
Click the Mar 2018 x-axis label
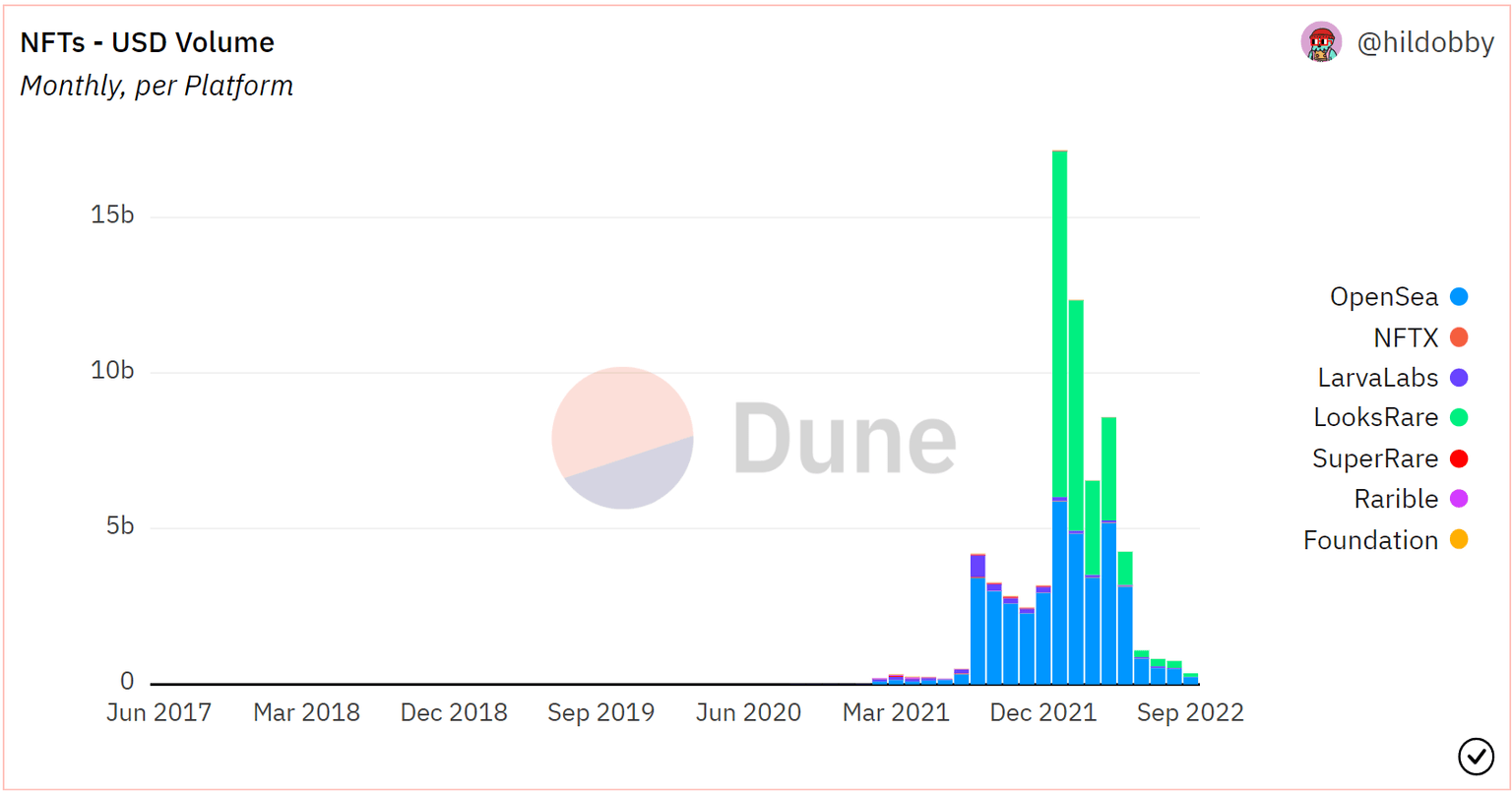(x=306, y=713)
